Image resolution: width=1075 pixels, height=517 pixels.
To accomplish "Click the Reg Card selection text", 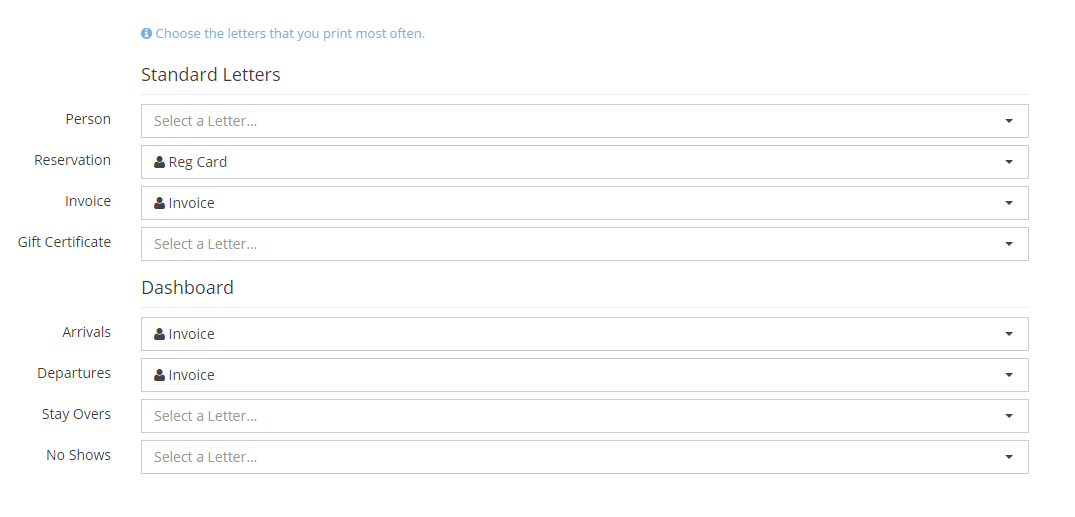I will pyautogui.click(x=198, y=162).
